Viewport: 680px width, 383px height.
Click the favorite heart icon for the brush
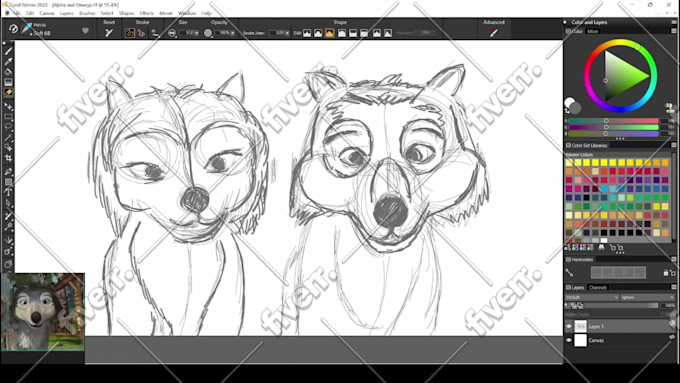[85, 30]
